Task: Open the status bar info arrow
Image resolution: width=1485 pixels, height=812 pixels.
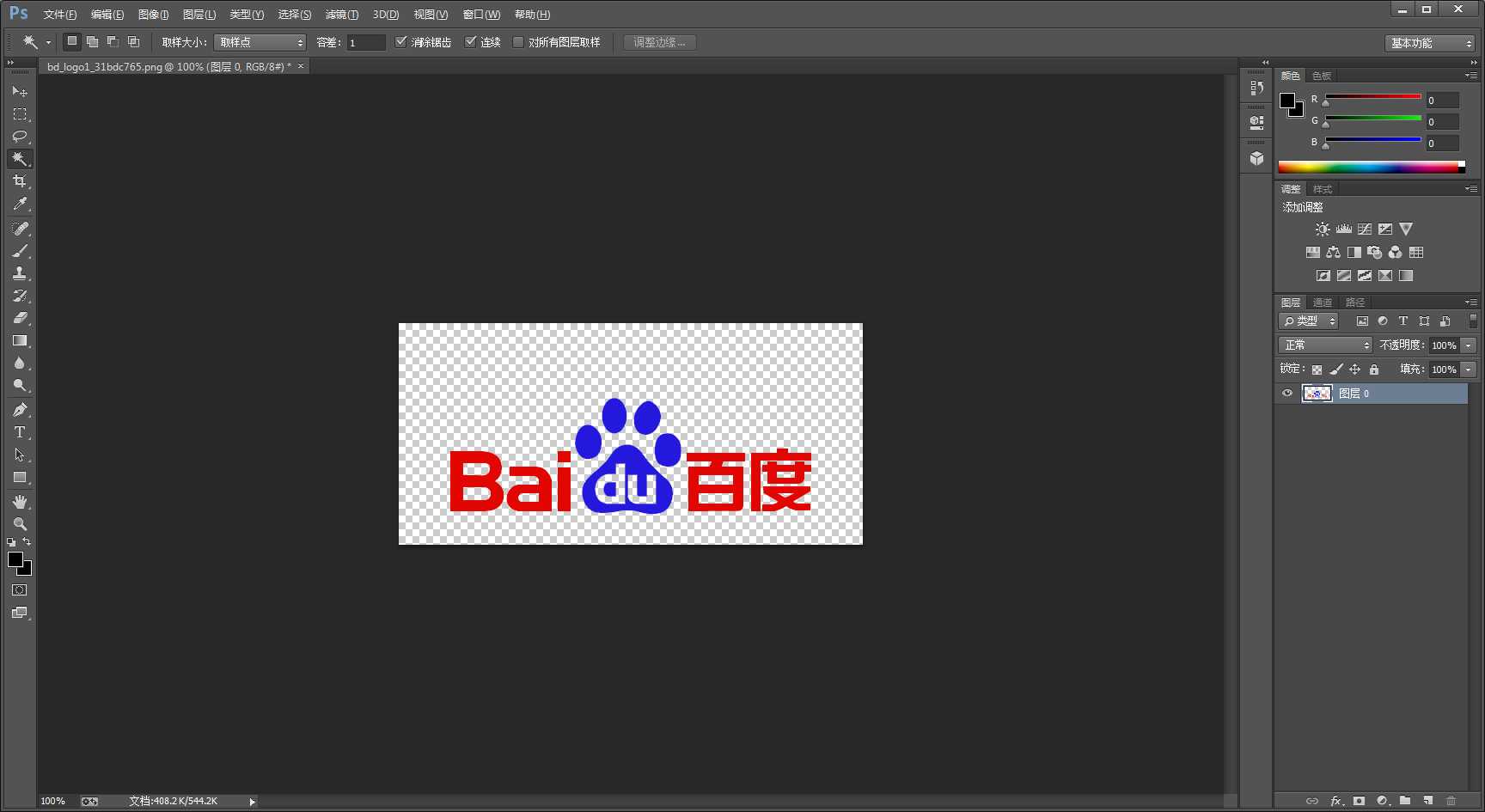Action: coord(252,802)
